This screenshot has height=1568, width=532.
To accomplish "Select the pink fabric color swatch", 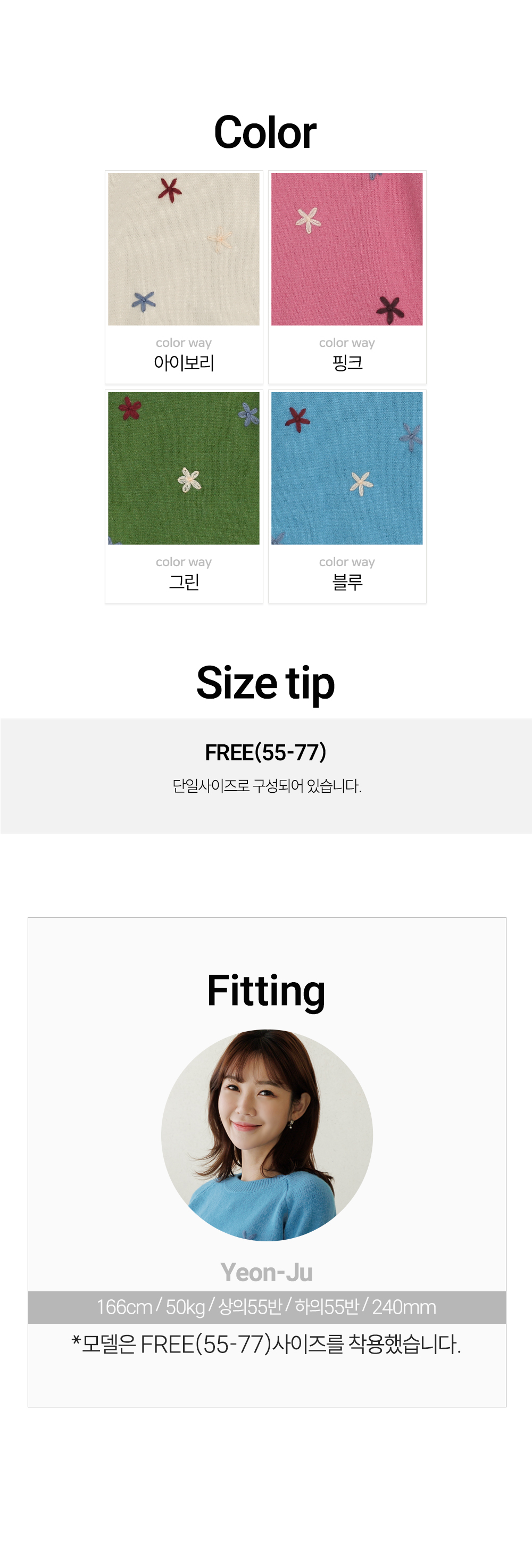I will click(347, 249).
